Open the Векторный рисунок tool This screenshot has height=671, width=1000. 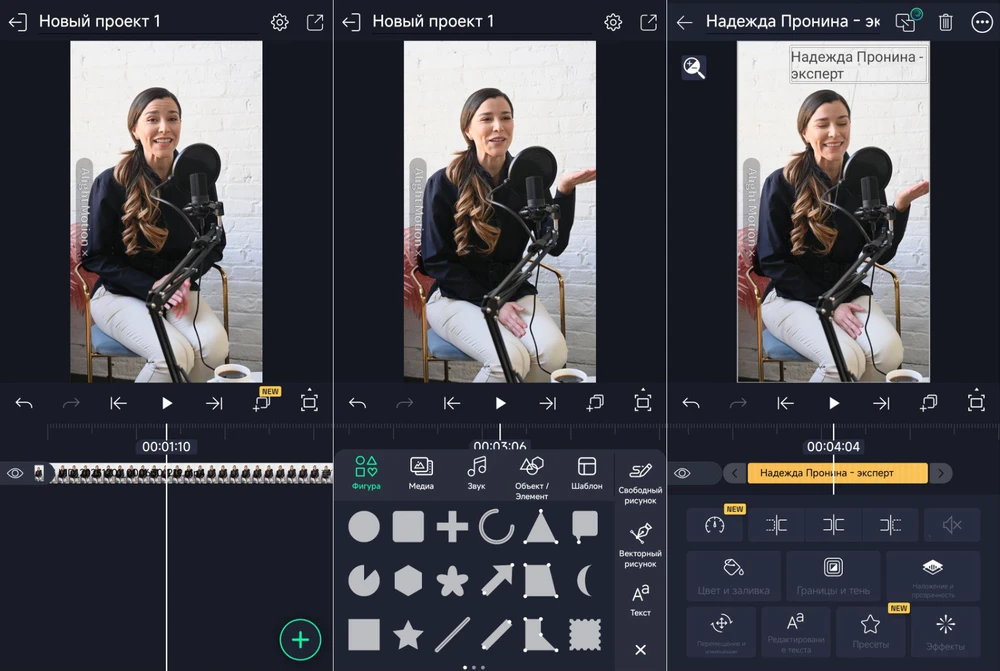[640, 544]
